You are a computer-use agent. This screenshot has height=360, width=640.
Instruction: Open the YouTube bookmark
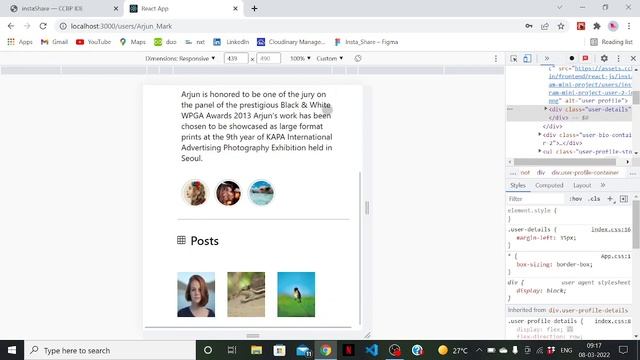pyautogui.click(x=93, y=42)
